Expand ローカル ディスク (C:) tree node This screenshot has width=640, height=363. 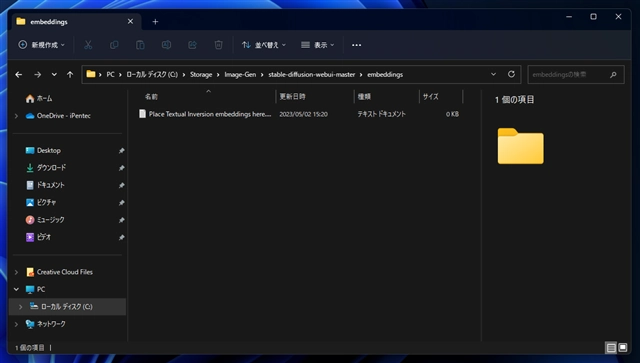coord(20,307)
